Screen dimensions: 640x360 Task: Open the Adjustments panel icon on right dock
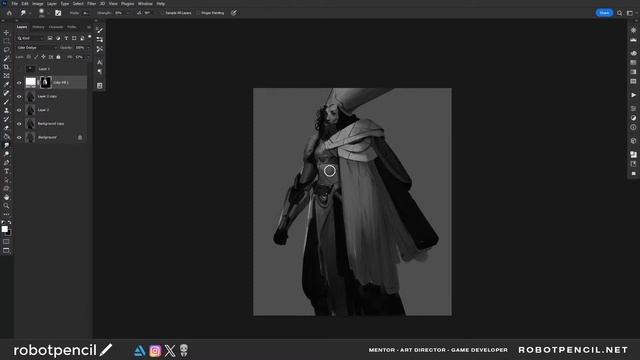point(633,118)
